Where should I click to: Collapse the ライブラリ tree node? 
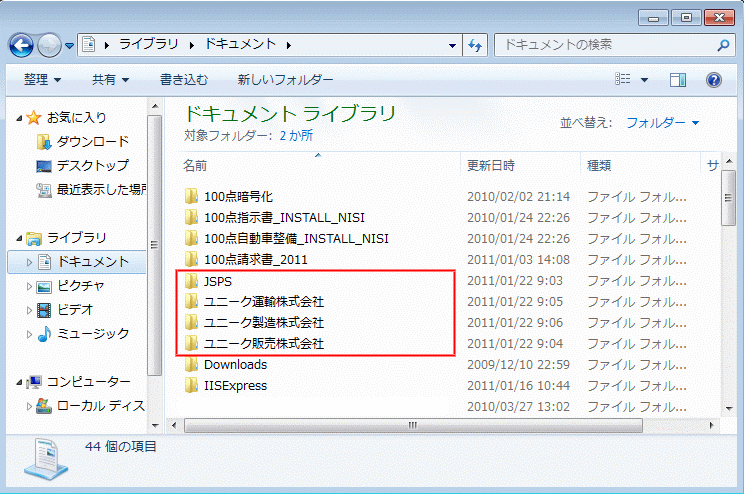coord(21,238)
